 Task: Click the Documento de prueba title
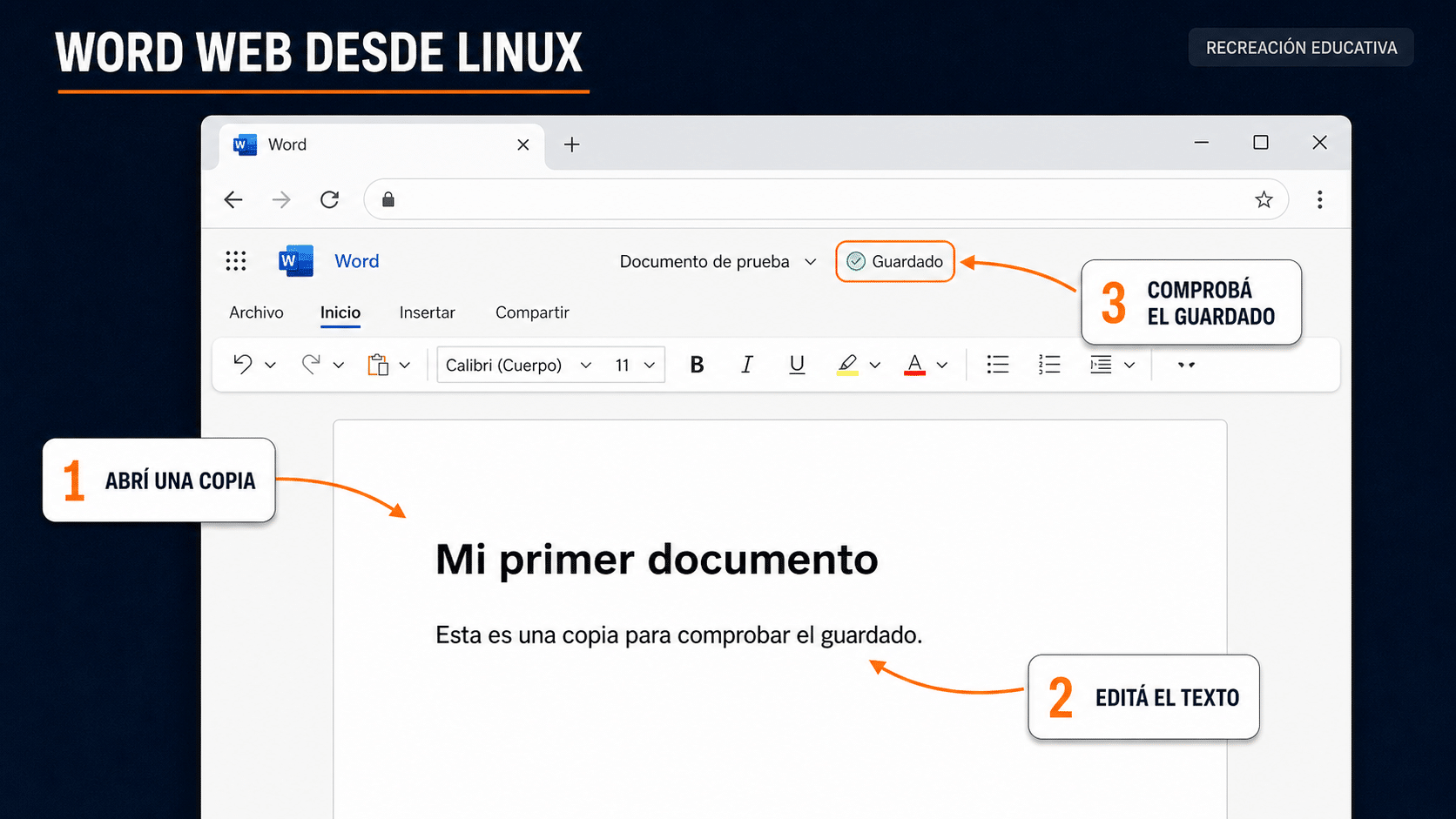click(704, 262)
